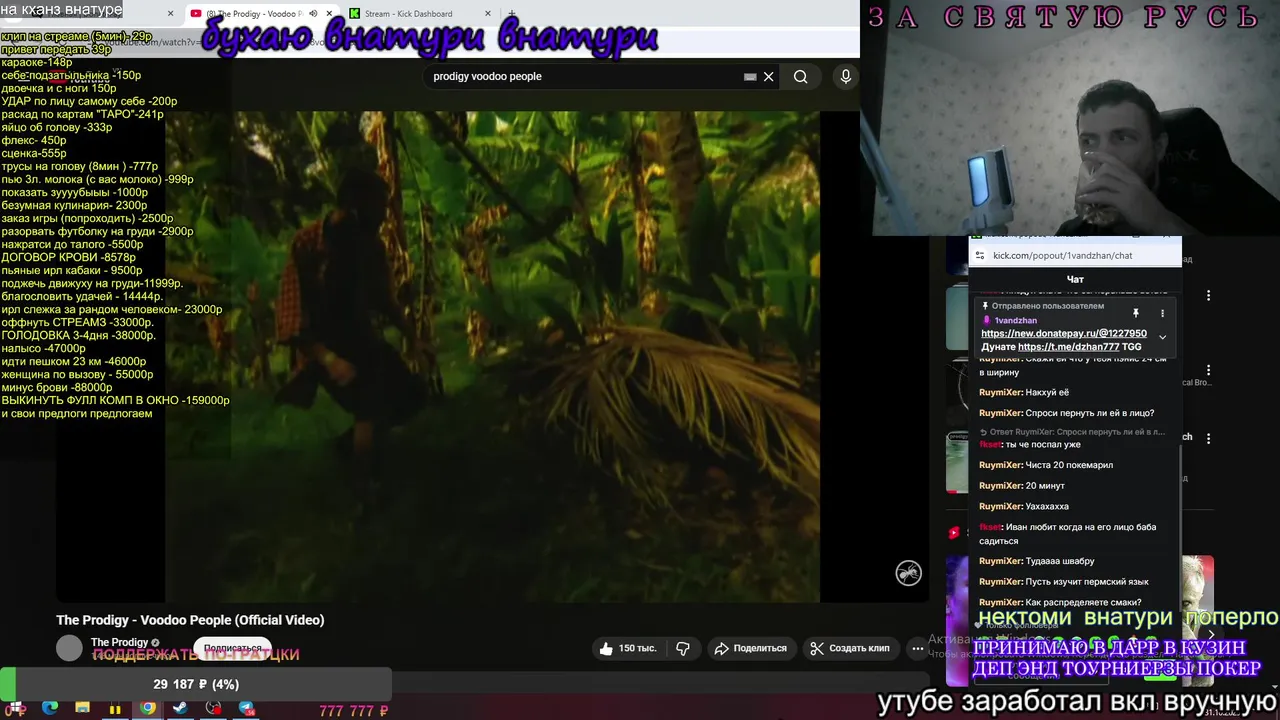Click the kick.com chat popout address bar
The image size is (1280, 720).
tap(1075, 255)
